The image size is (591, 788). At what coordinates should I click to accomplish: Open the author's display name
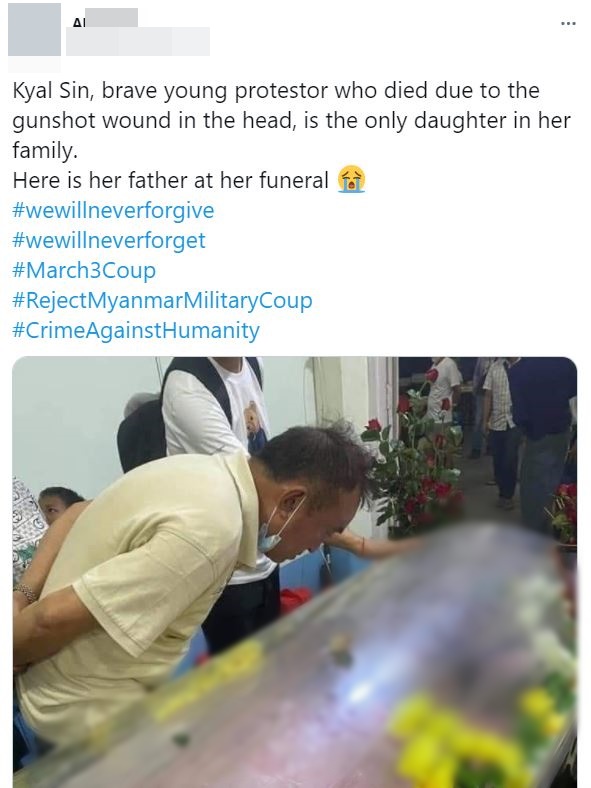[105, 18]
